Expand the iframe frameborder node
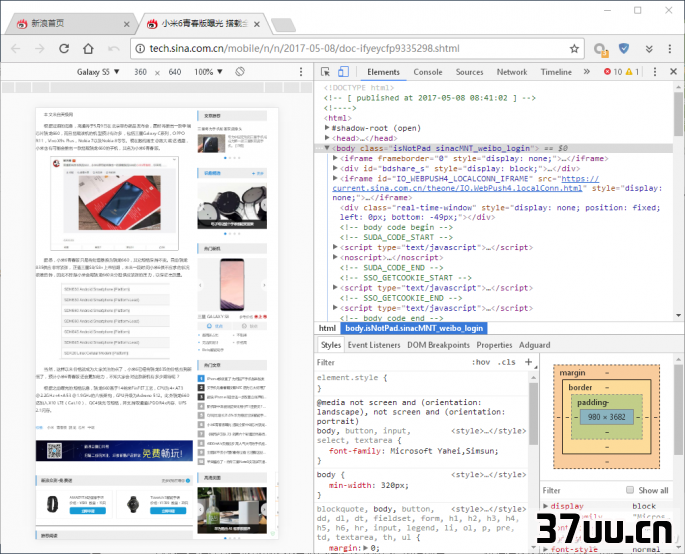The height and width of the screenshot is (554, 685). point(335,158)
